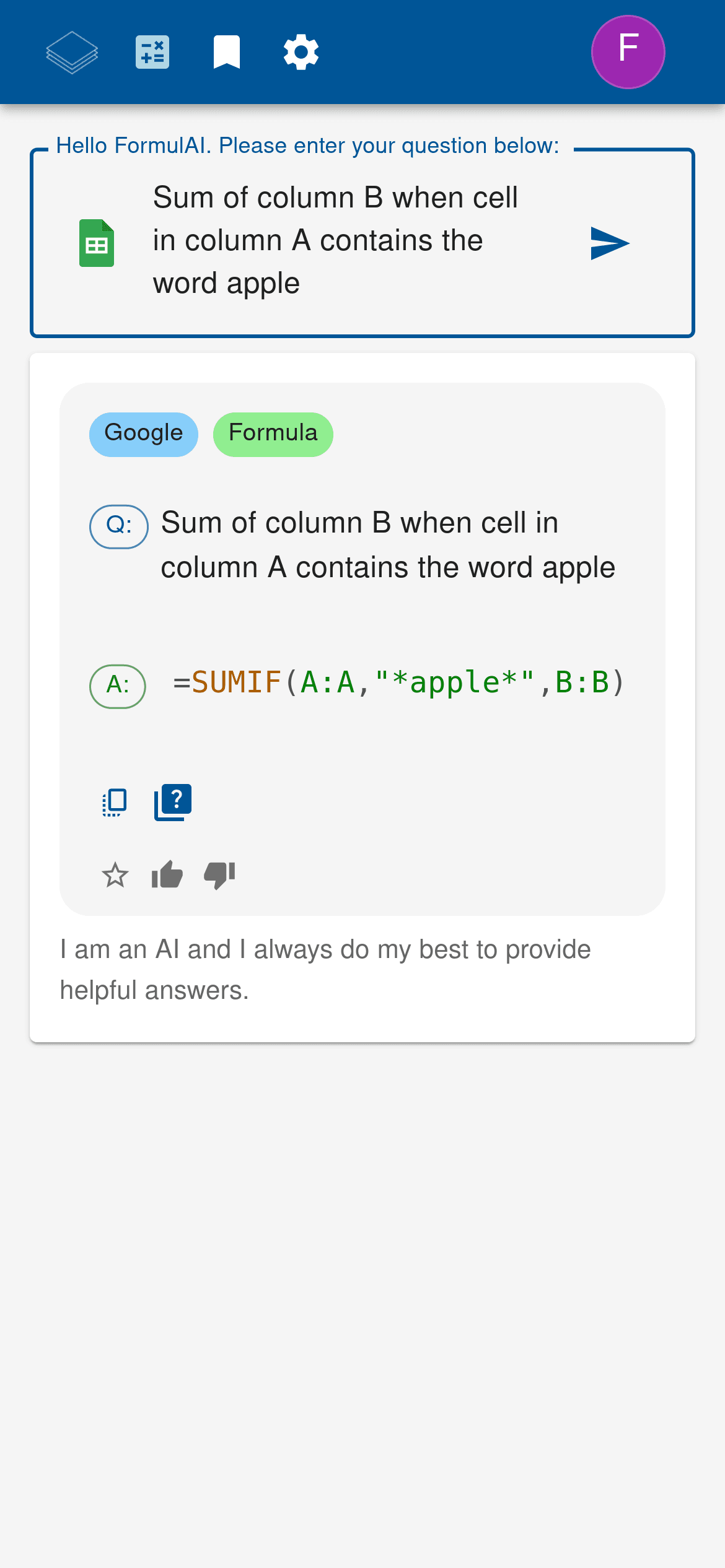Screen dimensions: 725x1568
Task: Select the Google chip above the answer
Action: pos(143,433)
